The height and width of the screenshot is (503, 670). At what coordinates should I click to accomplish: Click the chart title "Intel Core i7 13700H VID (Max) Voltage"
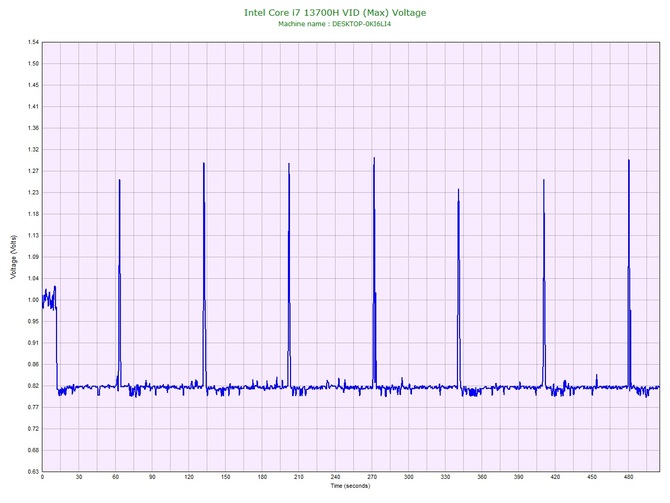(335, 13)
